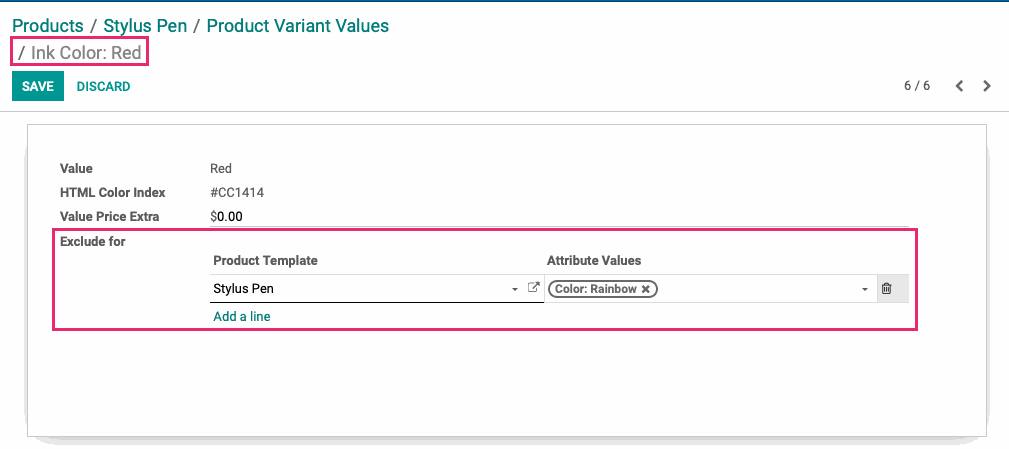Open Stylus Pen template external link icon
This screenshot has height=449, width=1009.
coord(533,288)
